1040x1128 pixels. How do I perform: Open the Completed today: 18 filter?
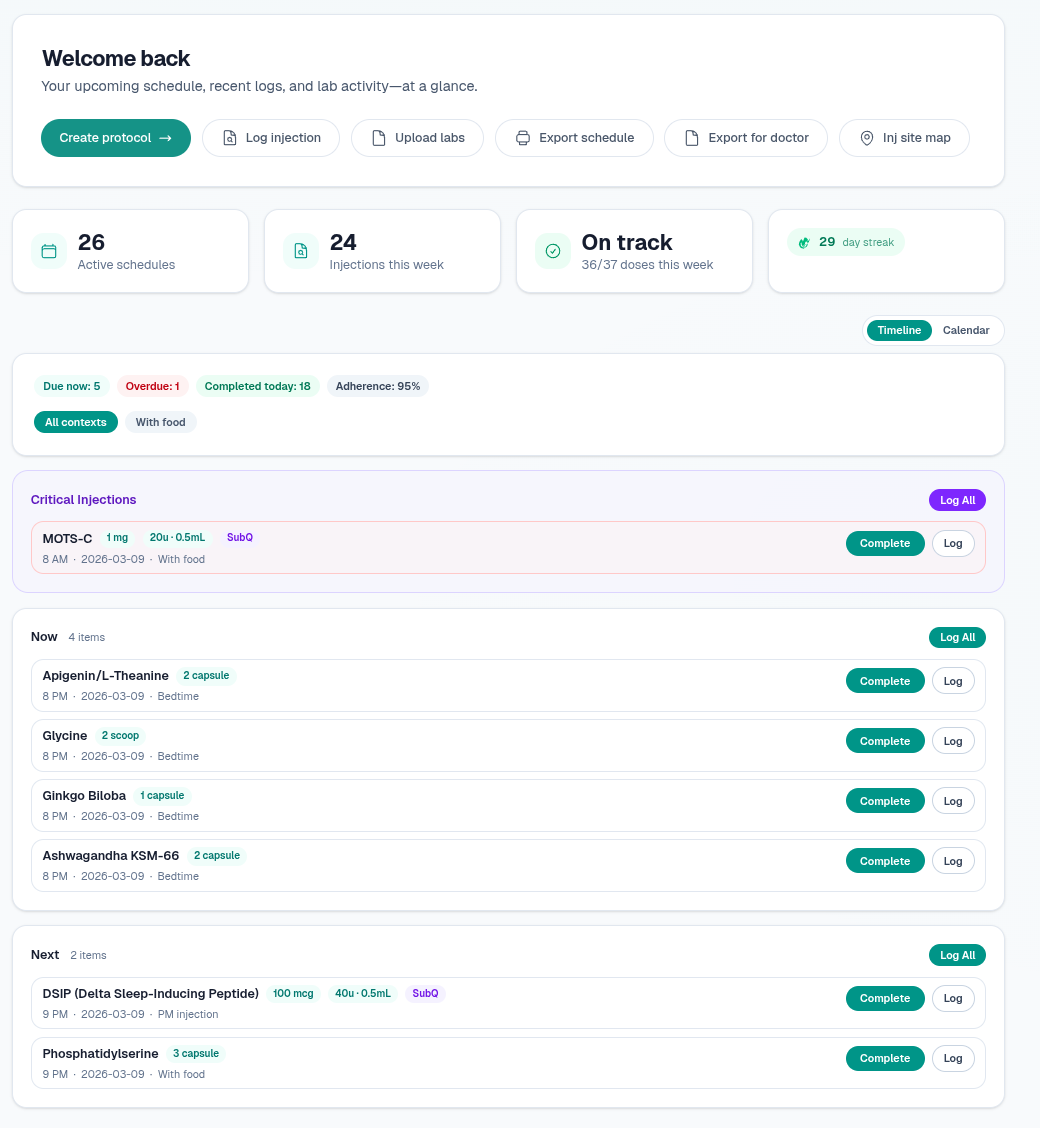coord(257,386)
